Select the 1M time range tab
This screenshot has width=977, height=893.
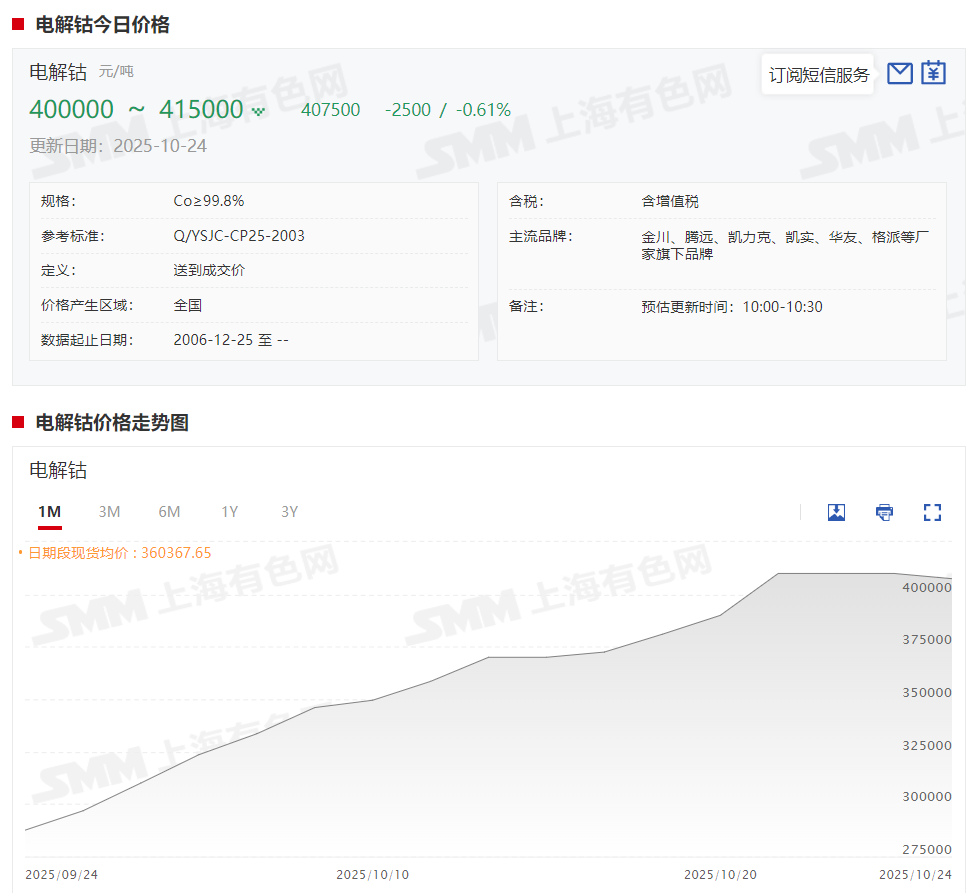(x=50, y=512)
